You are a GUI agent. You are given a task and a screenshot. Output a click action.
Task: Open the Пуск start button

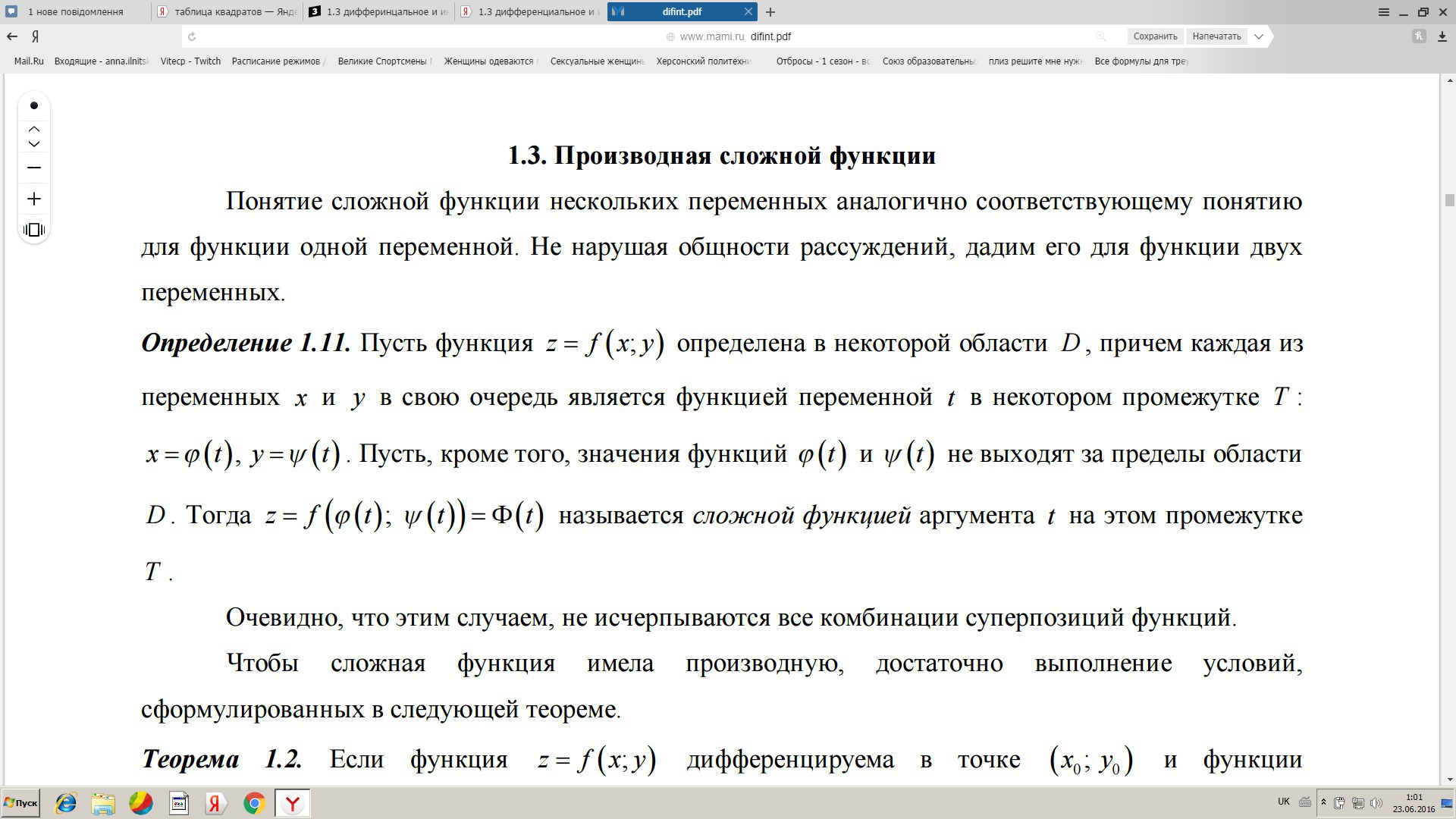[20, 803]
